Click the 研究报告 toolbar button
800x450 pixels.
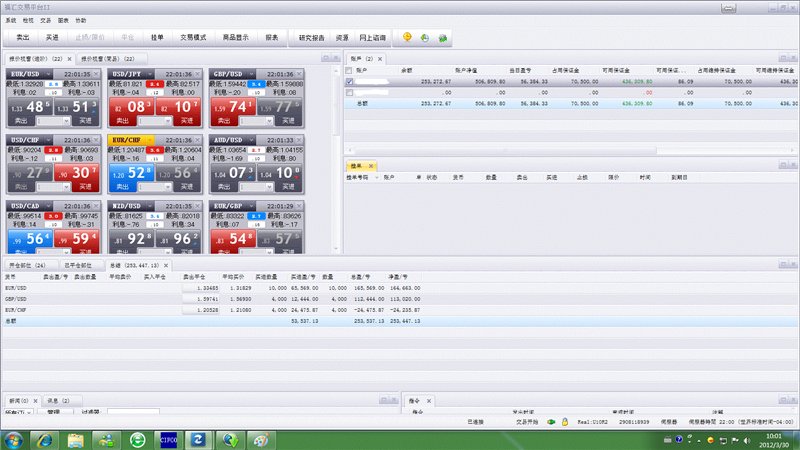click(x=312, y=37)
